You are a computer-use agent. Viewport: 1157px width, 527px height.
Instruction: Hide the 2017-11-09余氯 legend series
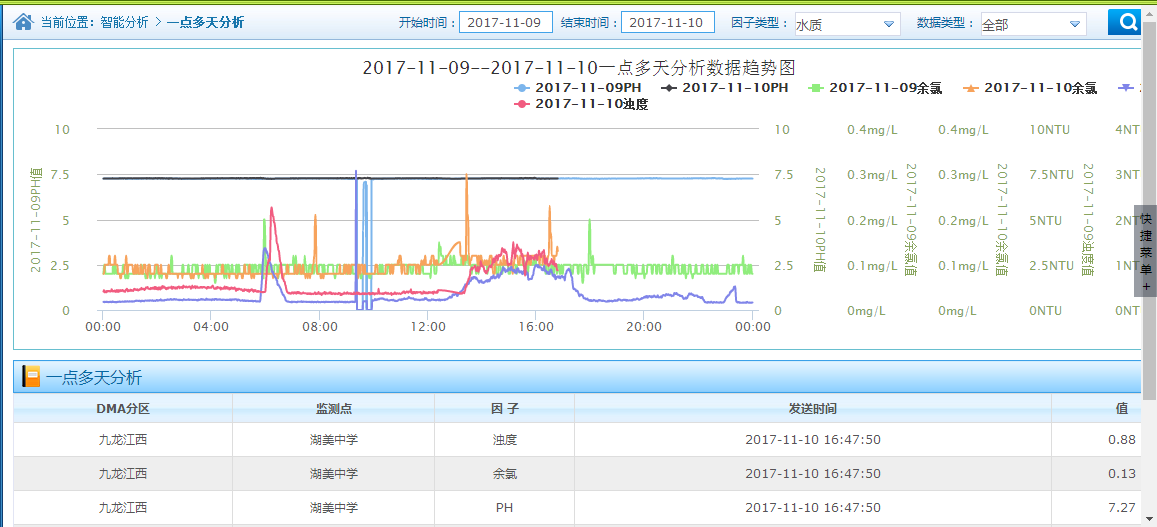[875, 88]
